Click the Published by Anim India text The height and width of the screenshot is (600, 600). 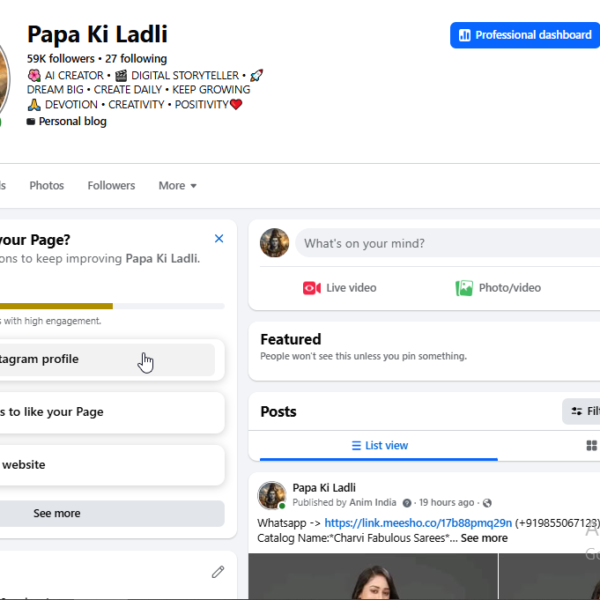(x=344, y=502)
